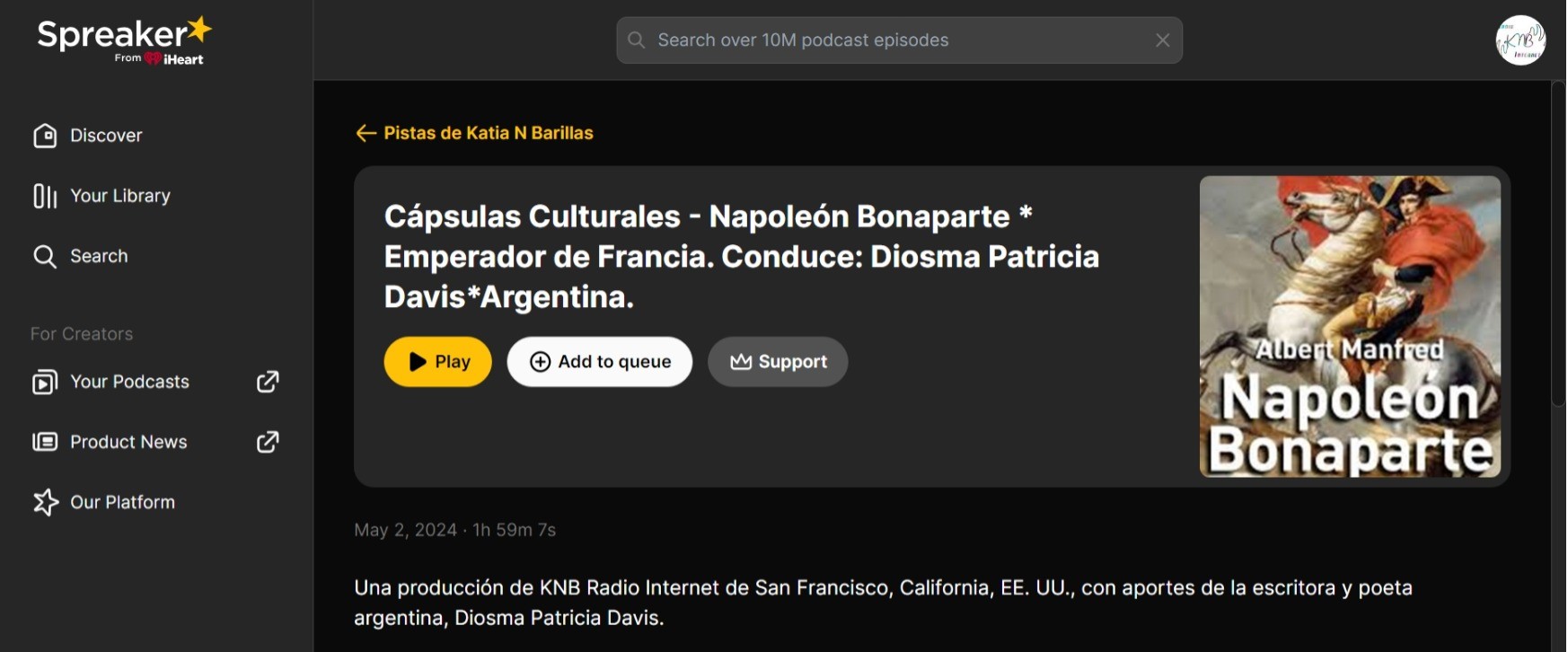
Task: Open external link icon beside Your Podcasts
Action: [268, 382]
